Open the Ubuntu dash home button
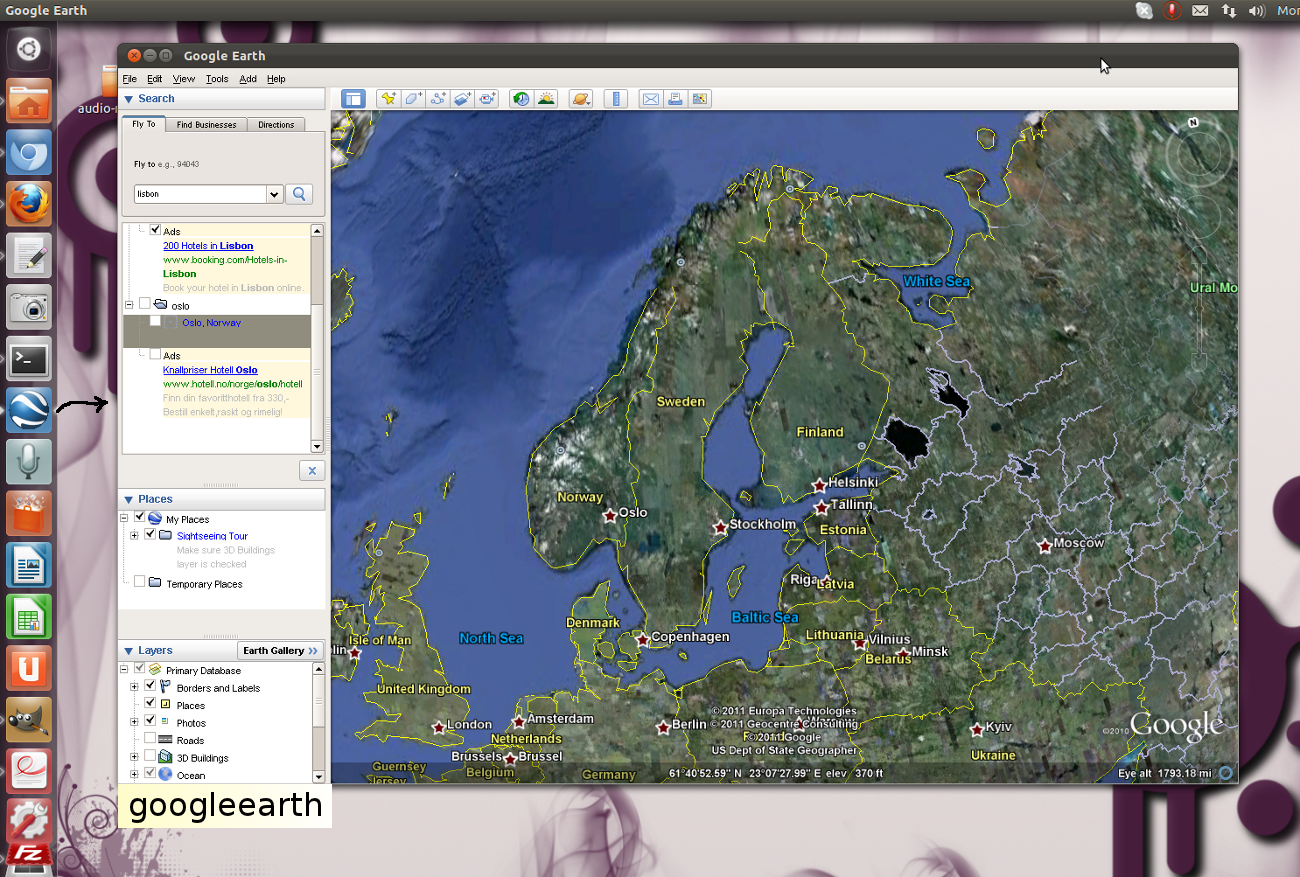The image size is (1300, 877). (x=29, y=49)
